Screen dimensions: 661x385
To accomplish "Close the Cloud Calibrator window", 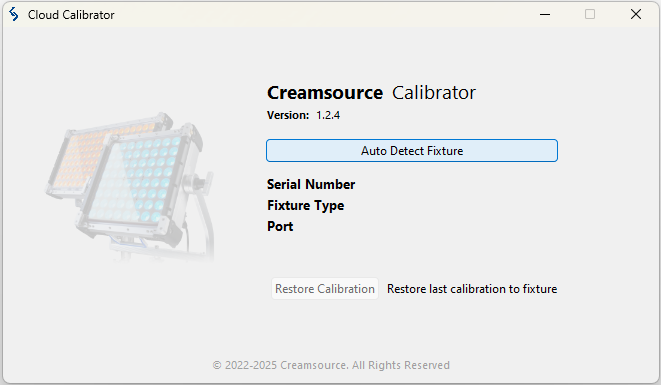I will tap(636, 14).
